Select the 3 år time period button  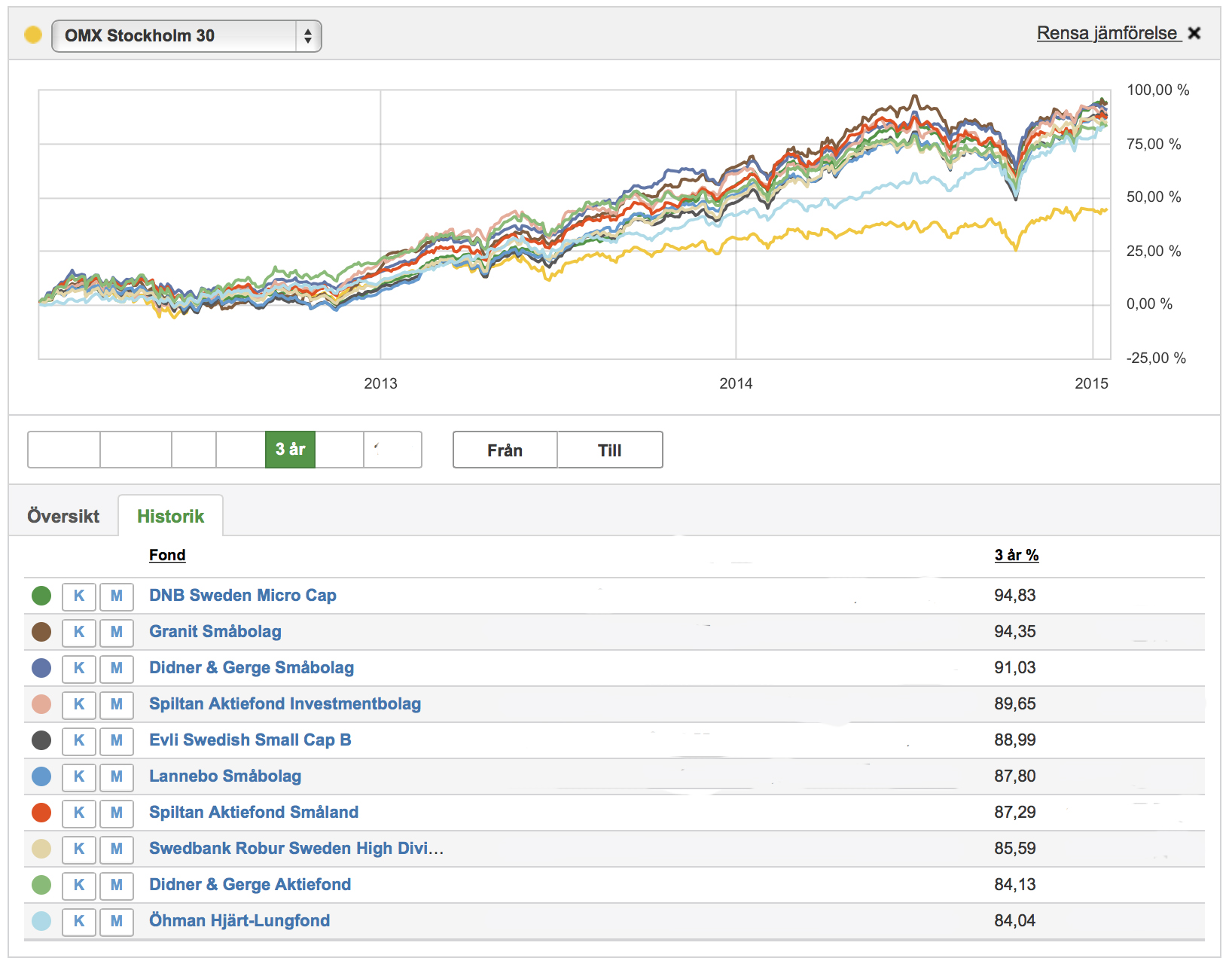point(290,450)
